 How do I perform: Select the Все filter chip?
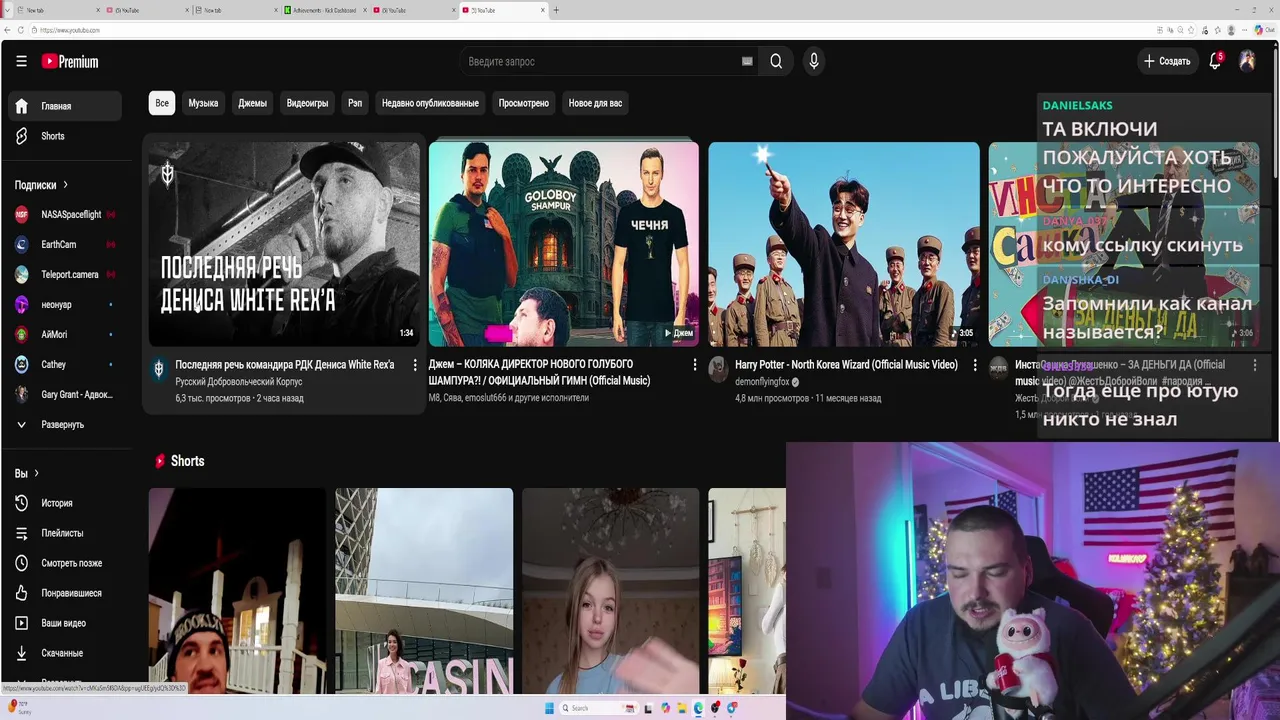pyautogui.click(x=162, y=103)
